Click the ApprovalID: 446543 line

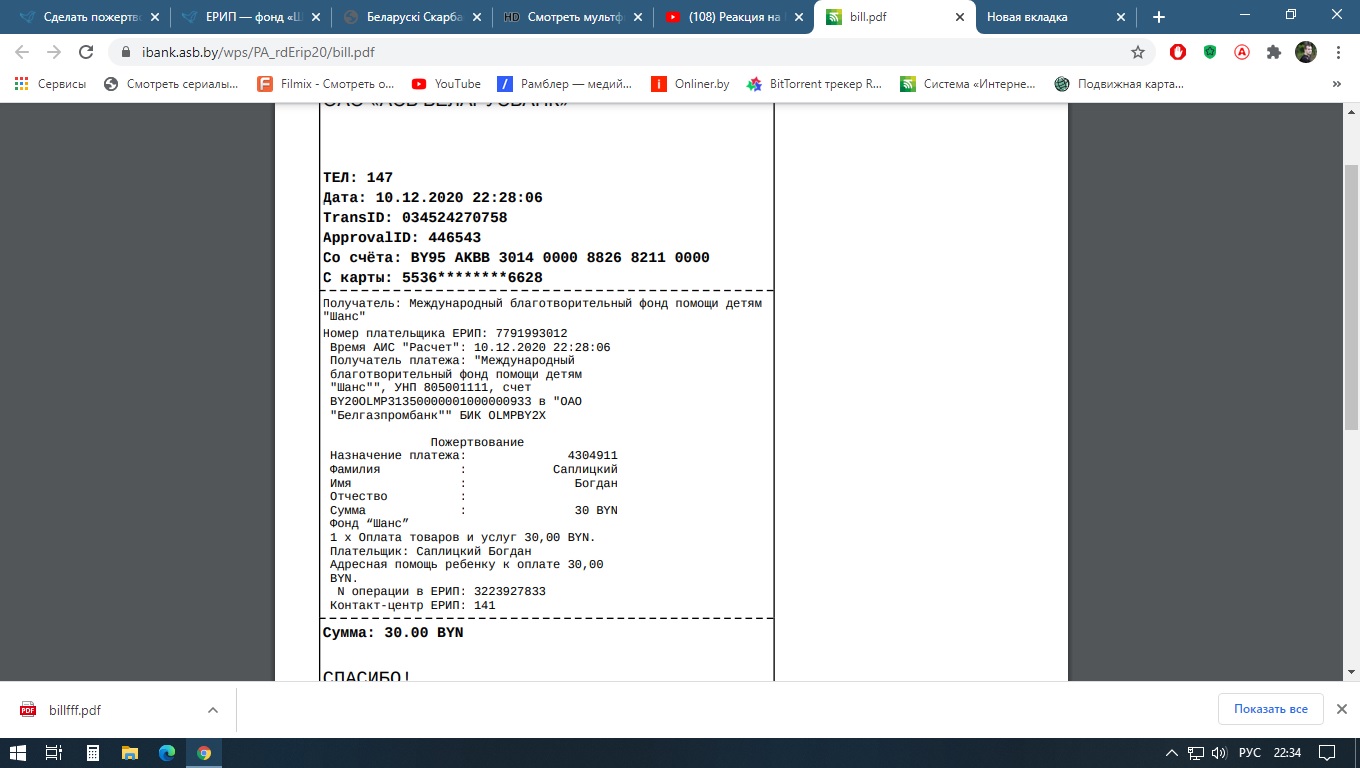[x=402, y=237]
